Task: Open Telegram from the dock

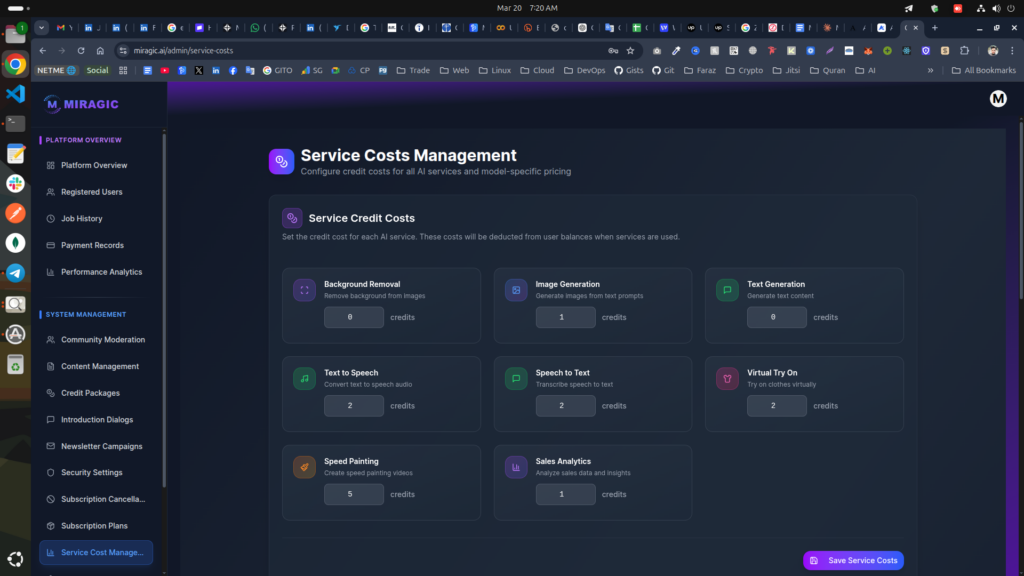Action: click(x=15, y=273)
